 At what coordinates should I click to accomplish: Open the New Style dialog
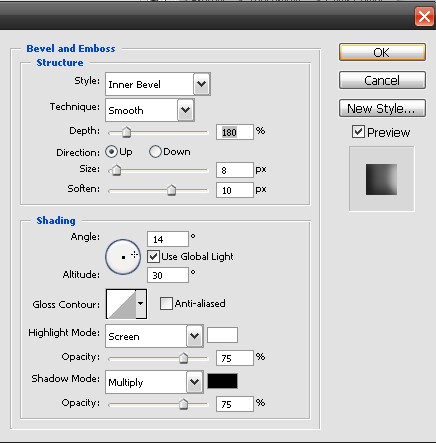coord(382,108)
